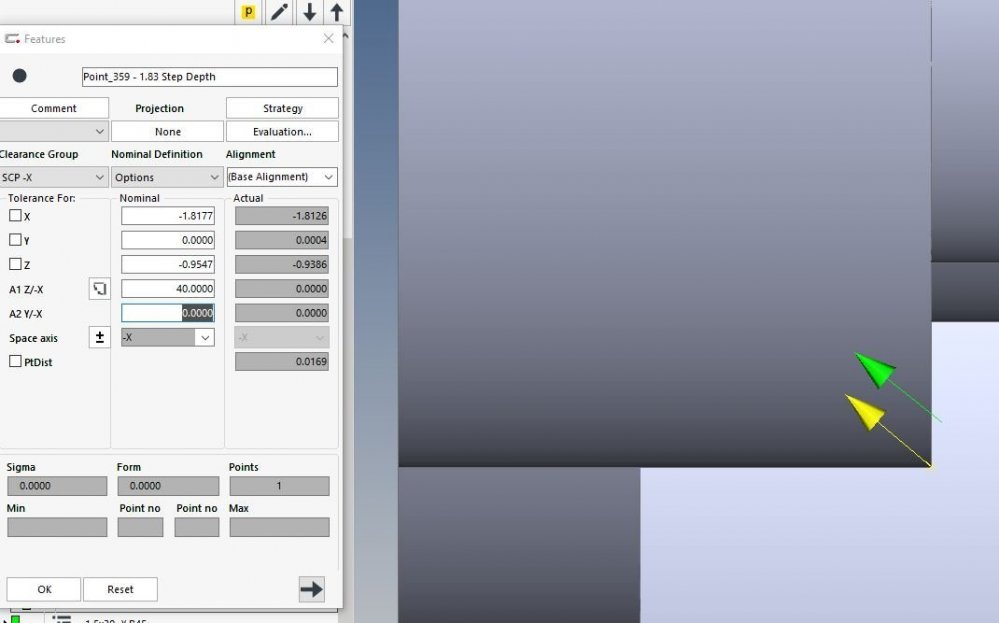Image resolution: width=999 pixels, height=623 pixels.
Task: Click the Evaluation... button
Action: 282,131
